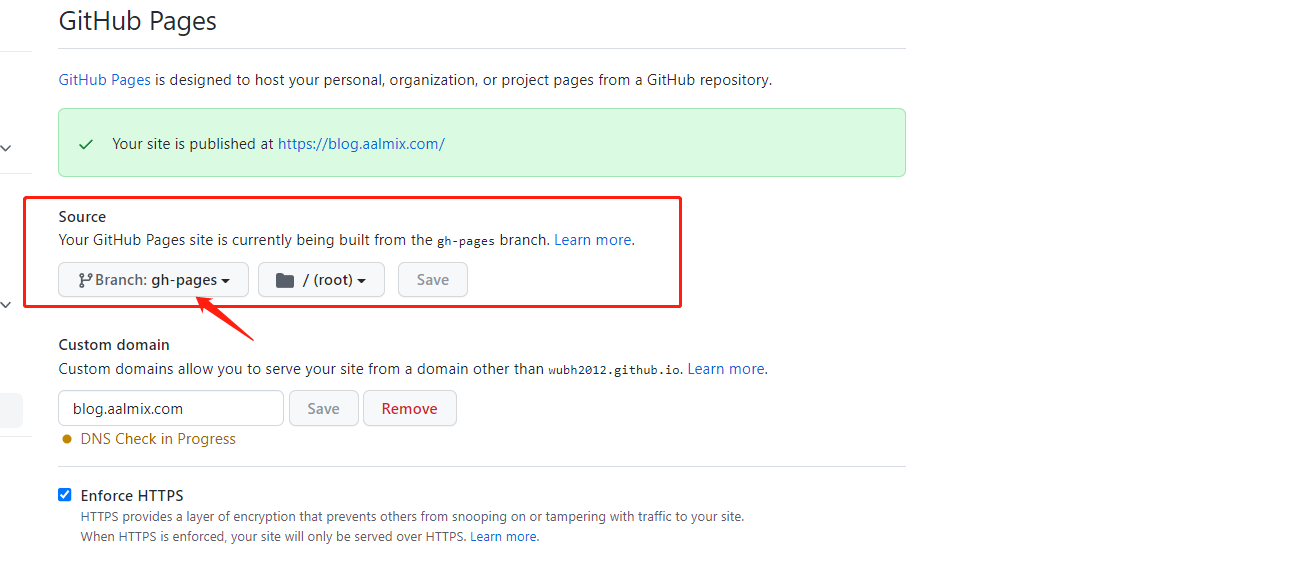This screenshot has height=562, width=1302.
Task: Click the yellow DNS check status dot
Action: pyautogui.click(x=67, y=439)
